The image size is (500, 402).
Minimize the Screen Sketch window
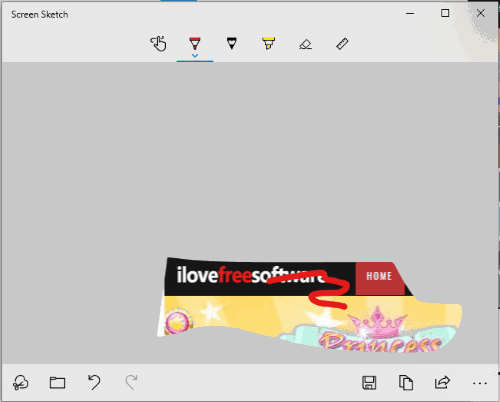click(x=410, y=13)
